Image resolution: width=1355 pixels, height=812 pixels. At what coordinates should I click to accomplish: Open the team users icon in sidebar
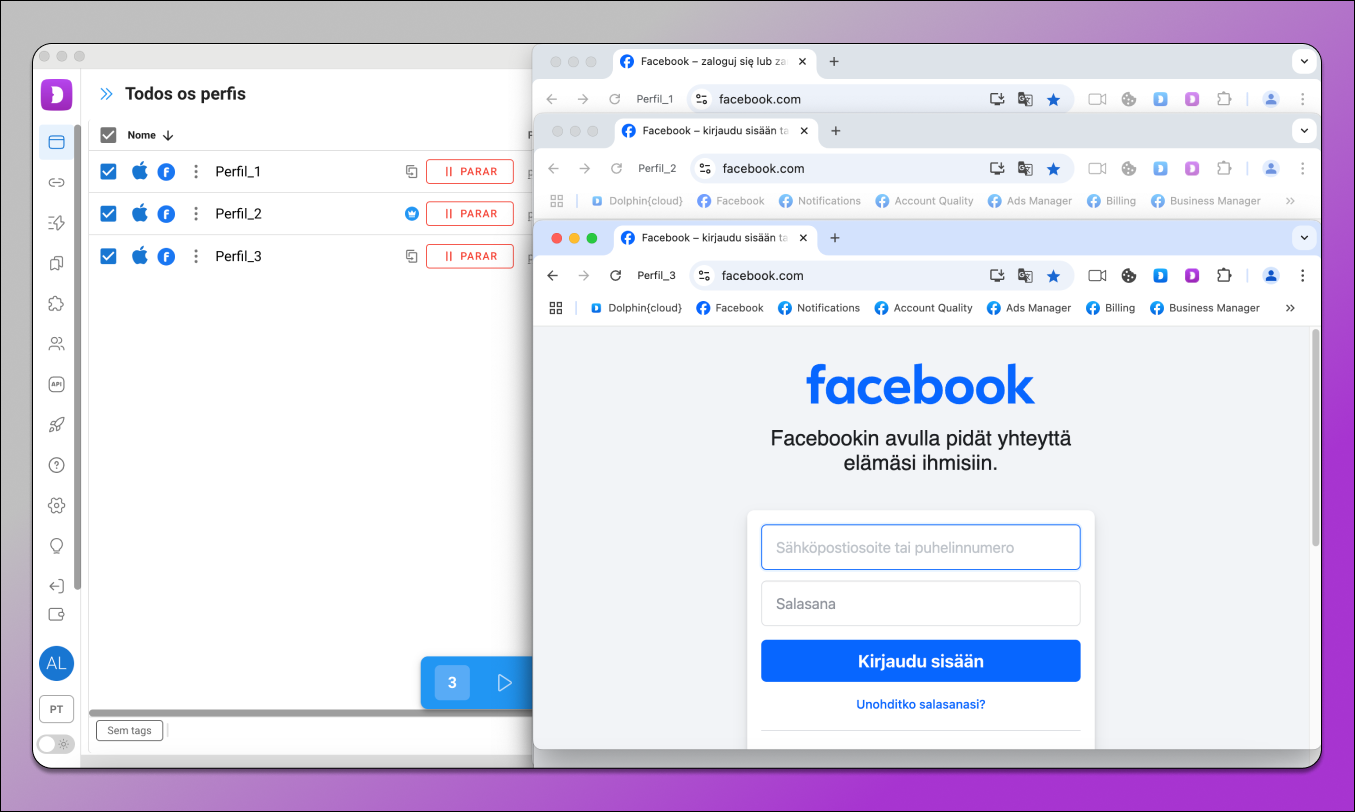click(56, 344)
